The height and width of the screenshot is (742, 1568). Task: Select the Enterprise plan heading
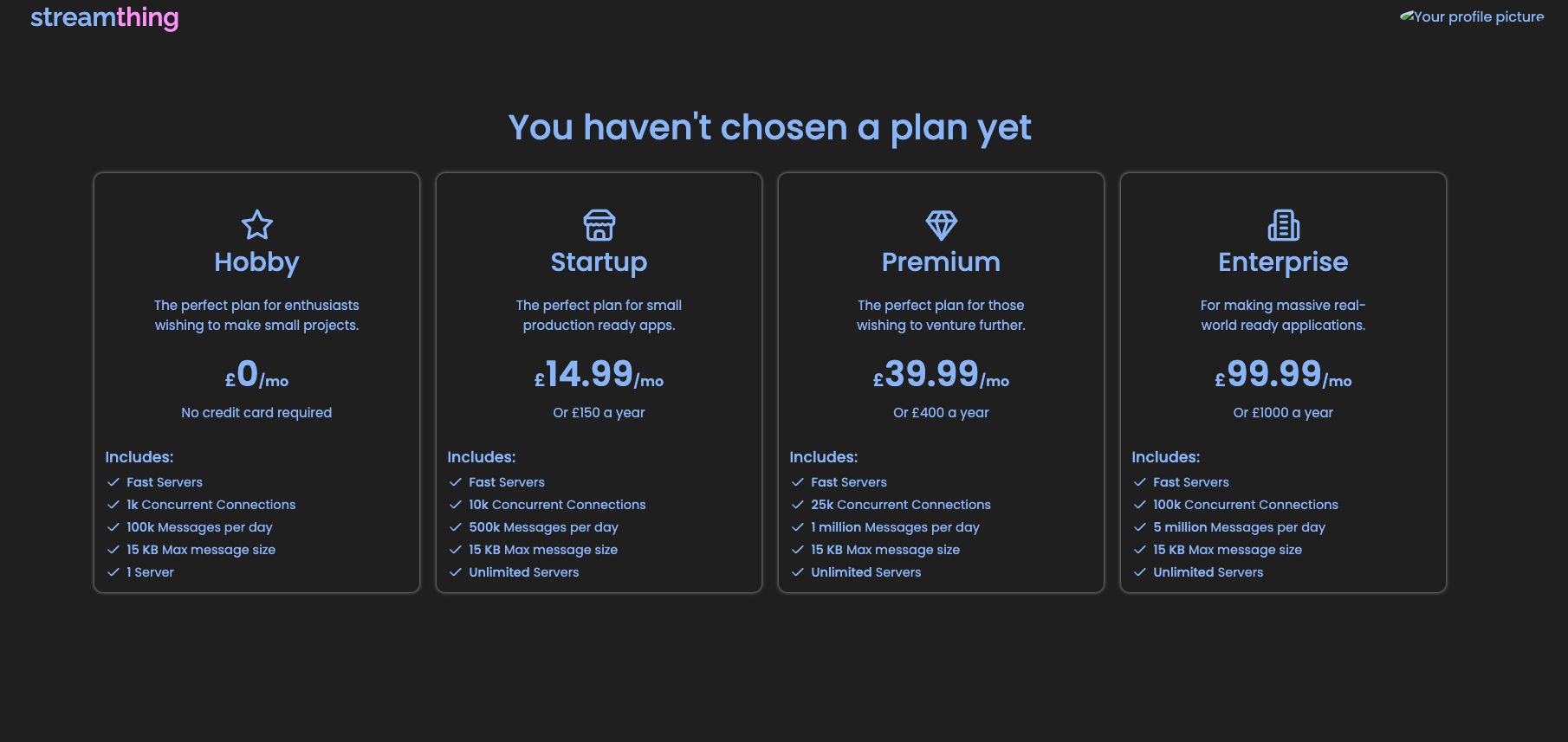[x=1283, y=262]
